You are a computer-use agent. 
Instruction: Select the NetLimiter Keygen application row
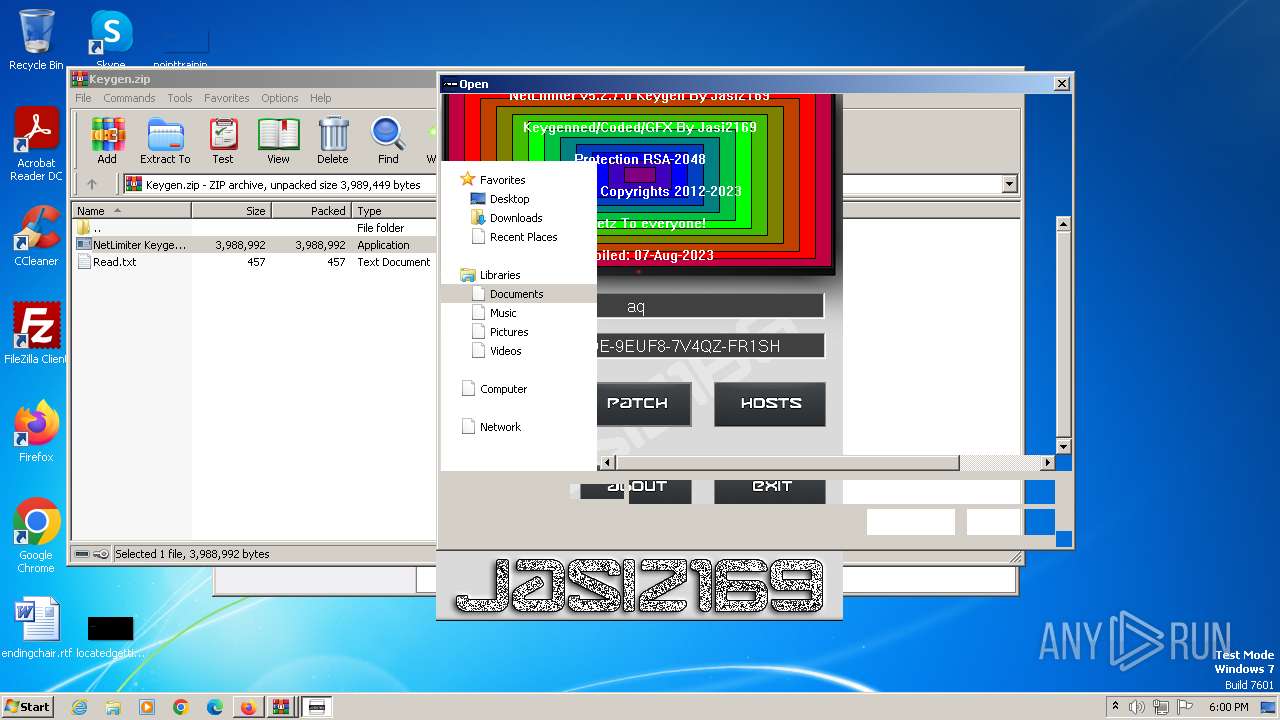(x=254, y=245)
